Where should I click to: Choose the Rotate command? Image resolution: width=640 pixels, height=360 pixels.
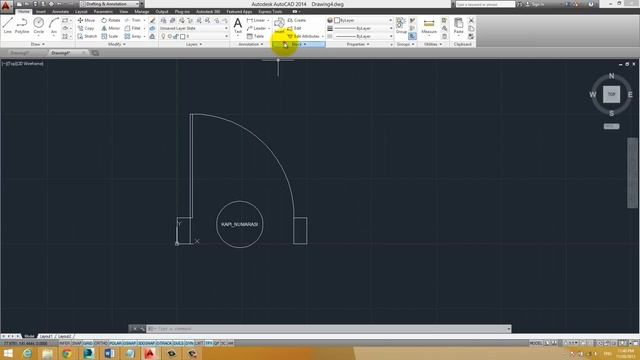click(x=111, y=20)
